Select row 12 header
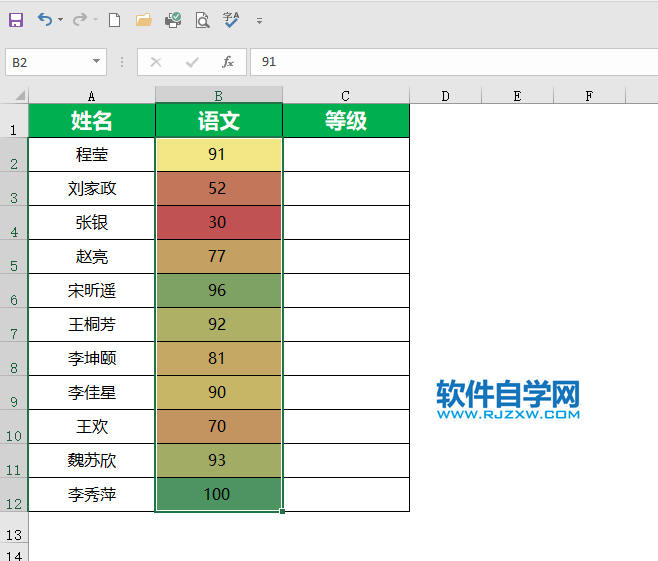Image resolution: width=658 pixels, height=561 pixels. click(x=14, y=495)
